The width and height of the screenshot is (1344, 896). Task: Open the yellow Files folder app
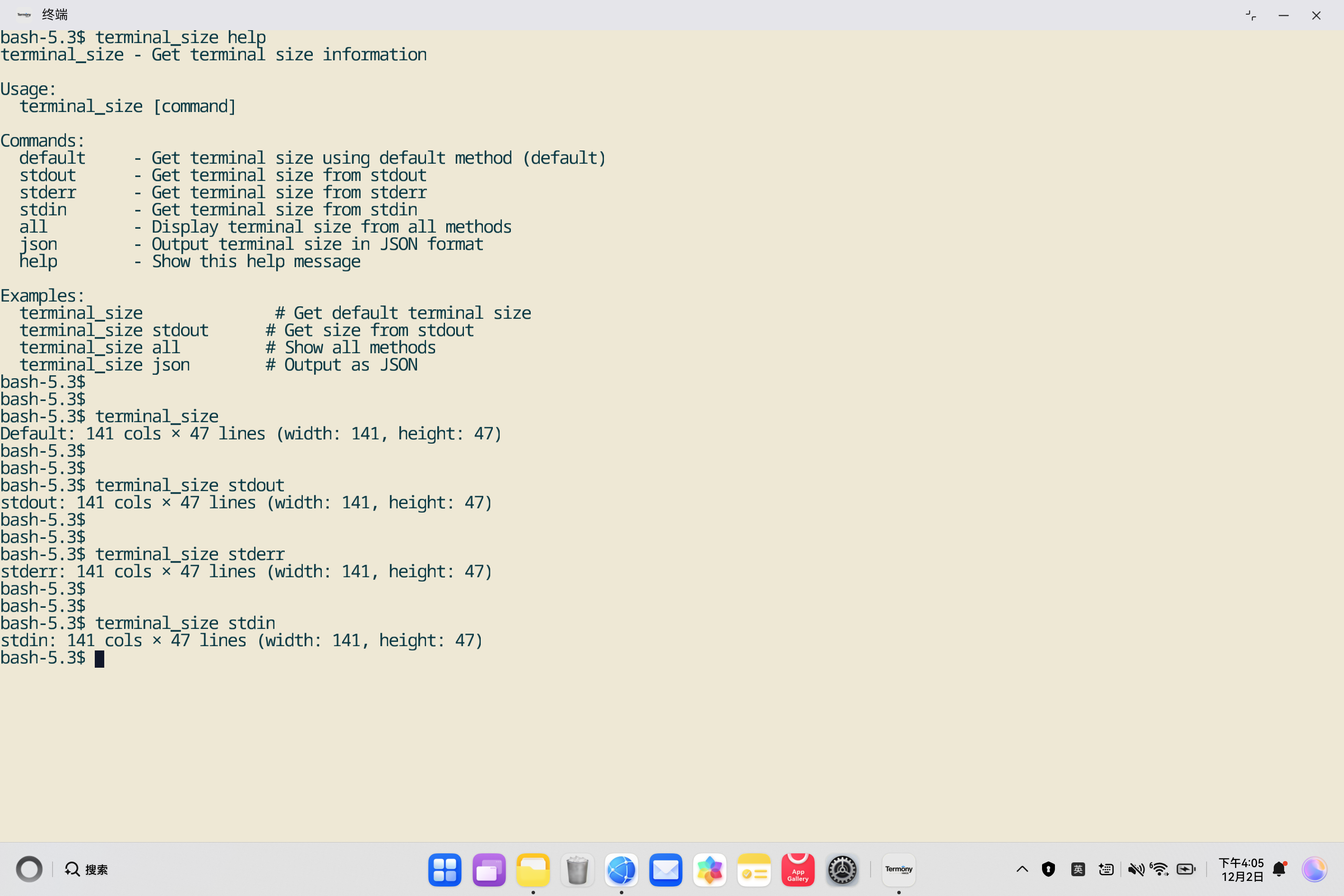532,870
